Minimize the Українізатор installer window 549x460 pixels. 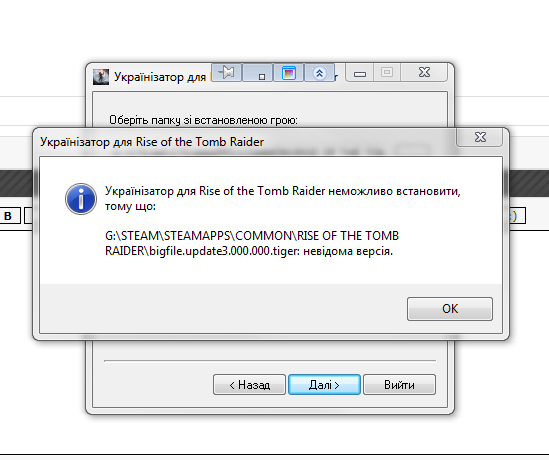point(360,73)
